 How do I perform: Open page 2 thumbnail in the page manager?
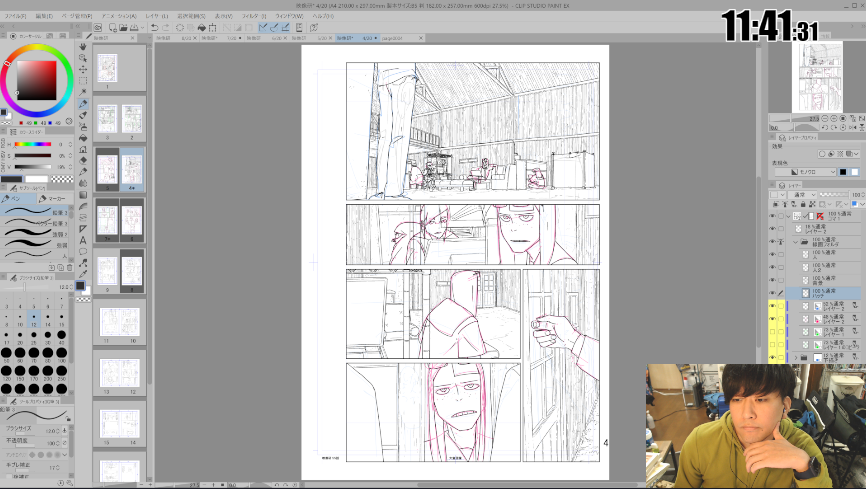(131, 119)
